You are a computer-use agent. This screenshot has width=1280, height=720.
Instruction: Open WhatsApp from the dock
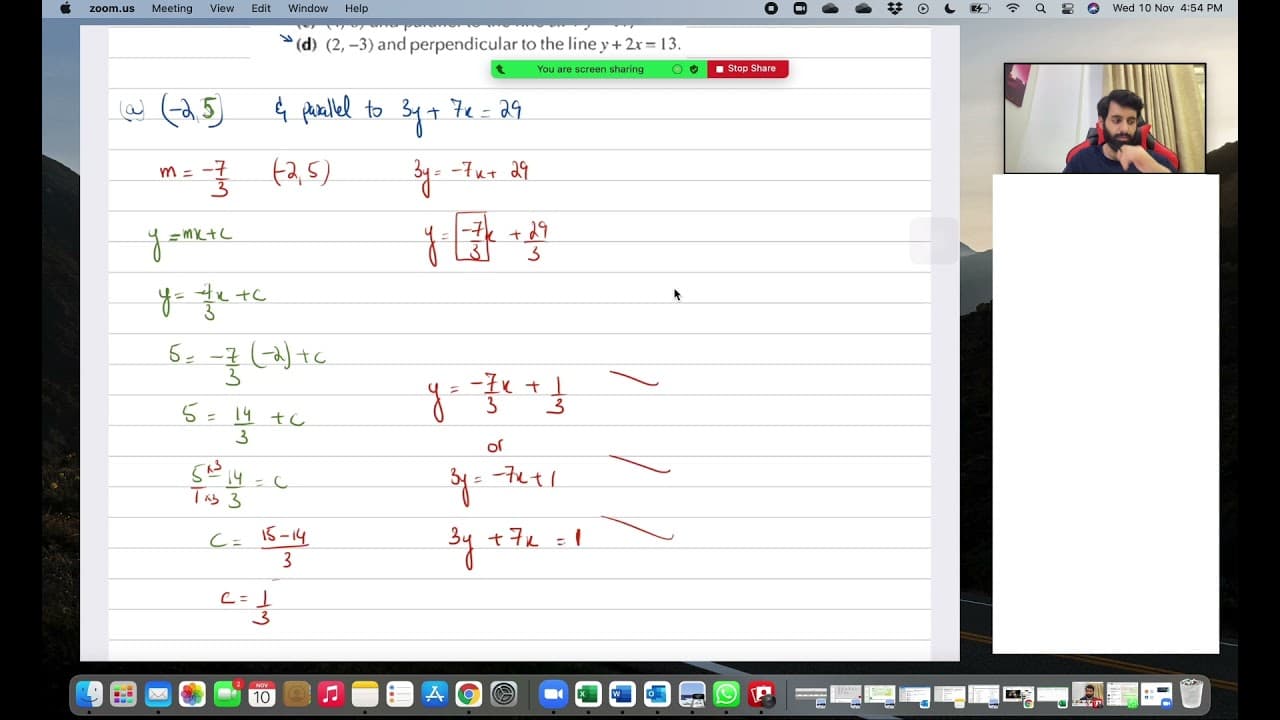tap(726, 694)
